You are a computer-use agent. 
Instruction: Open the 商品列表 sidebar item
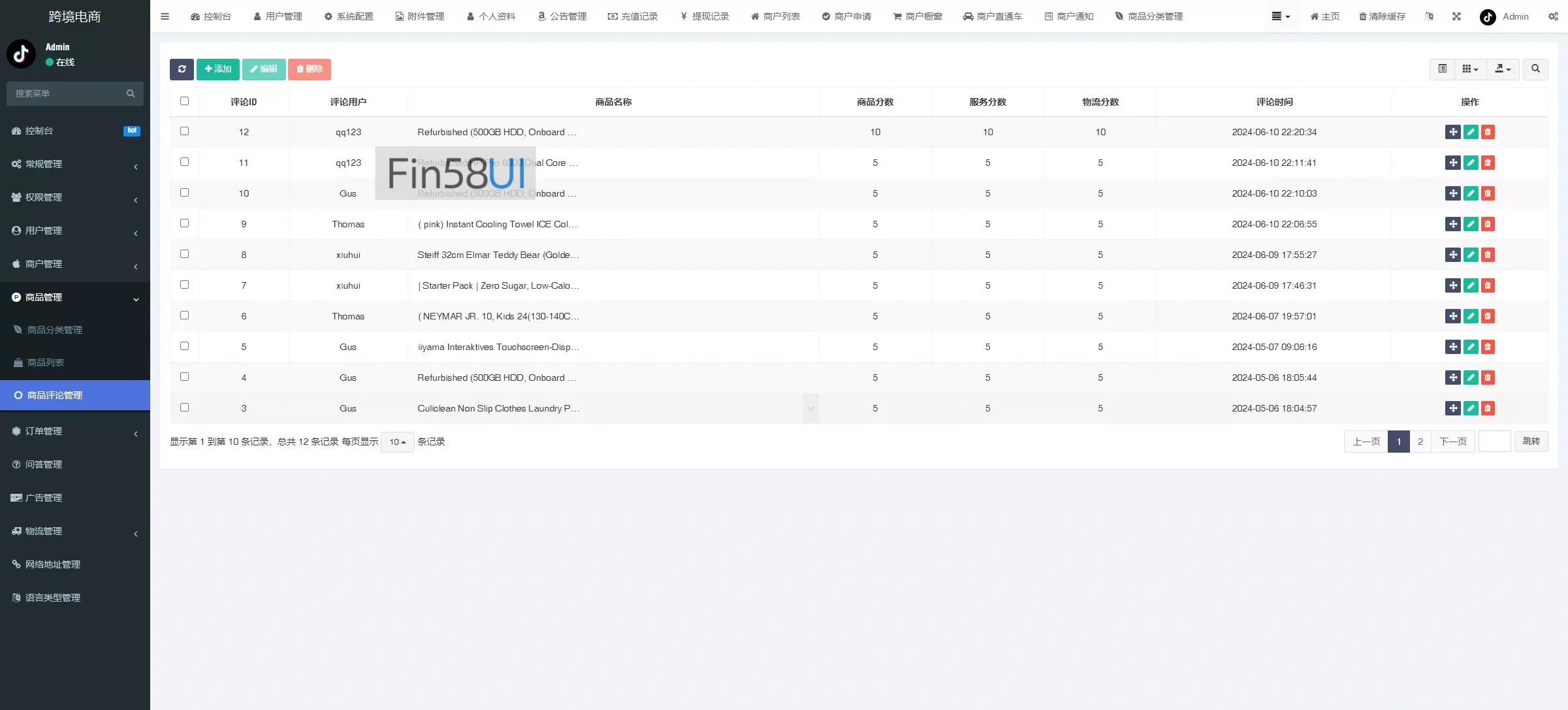pos(46,363)
